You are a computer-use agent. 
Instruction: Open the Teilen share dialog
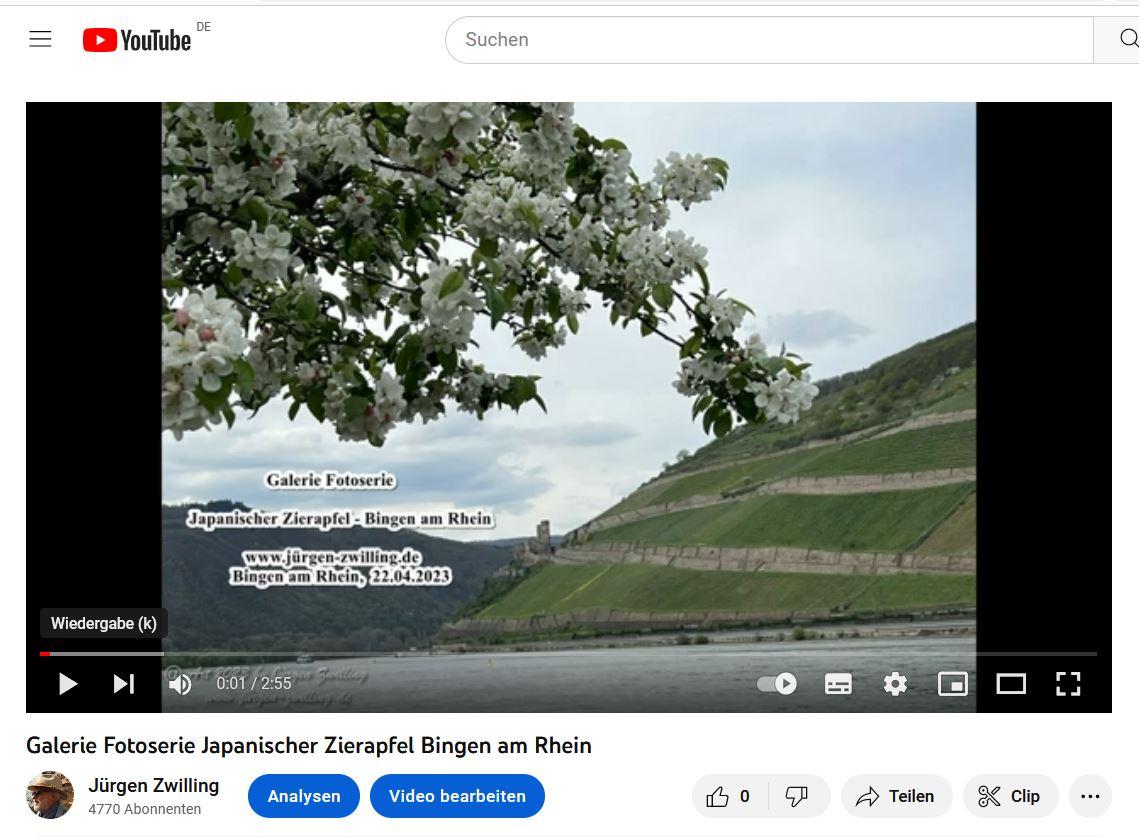[x=896, y=796]
